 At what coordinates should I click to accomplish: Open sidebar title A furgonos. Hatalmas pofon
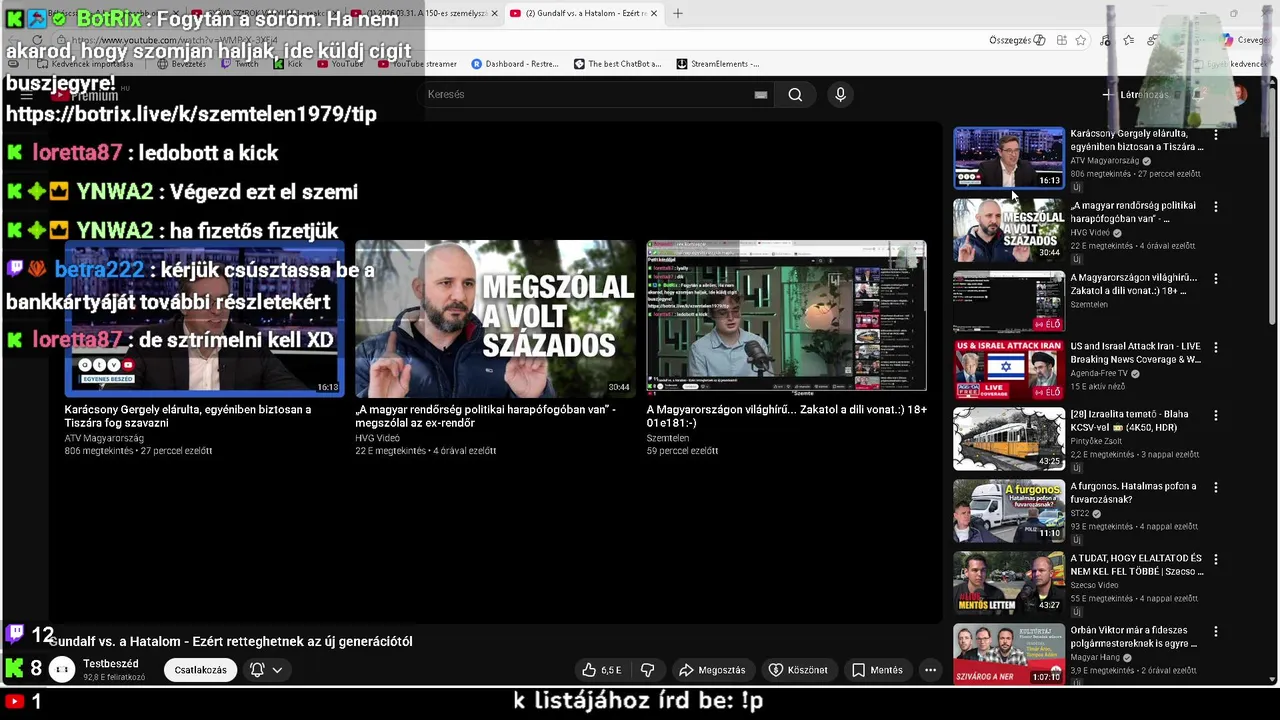(x=1133, y=493)
